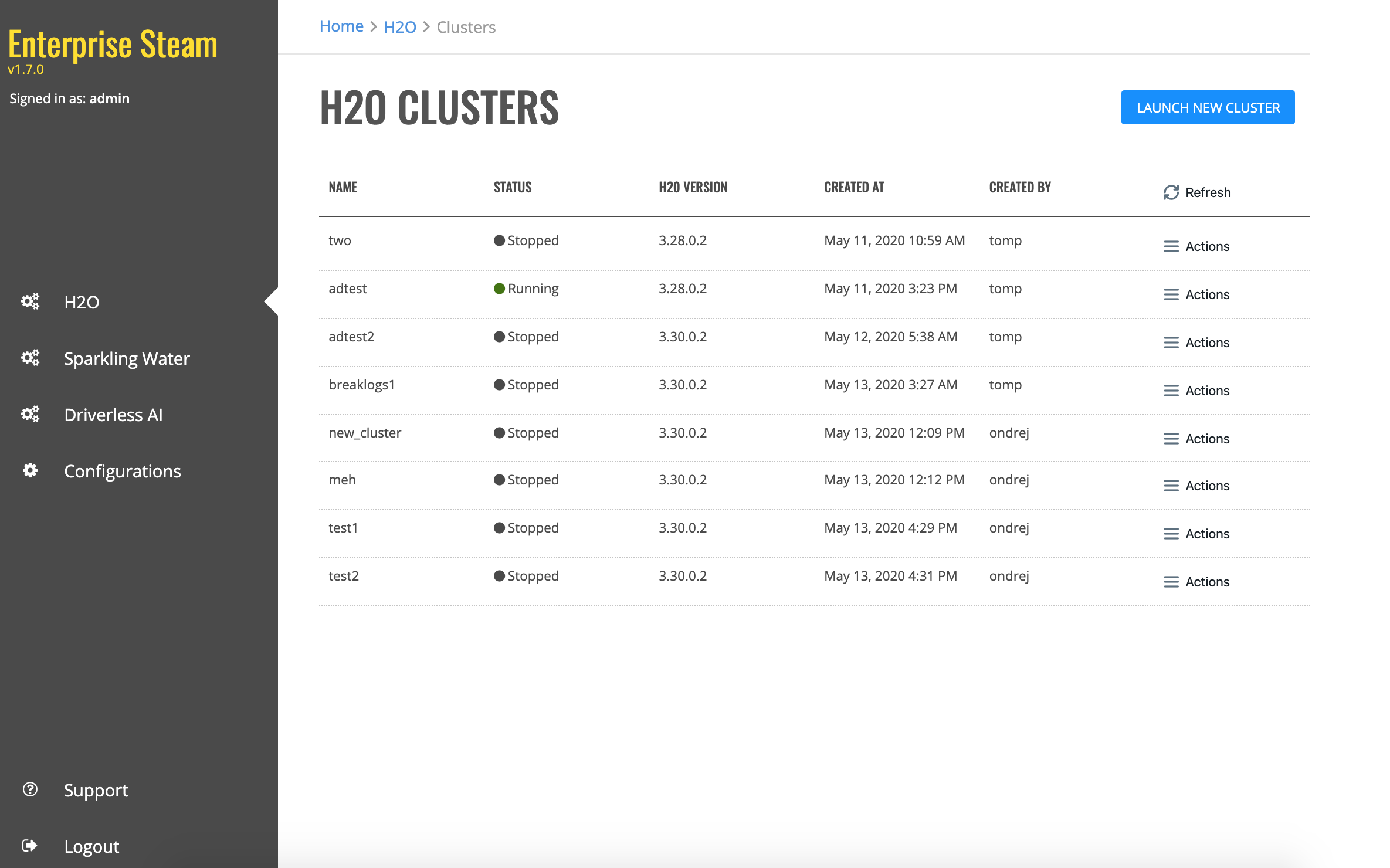Click creator tomp in breaklogs1 row
The image size is (1390, 868).
[1005, 385]
